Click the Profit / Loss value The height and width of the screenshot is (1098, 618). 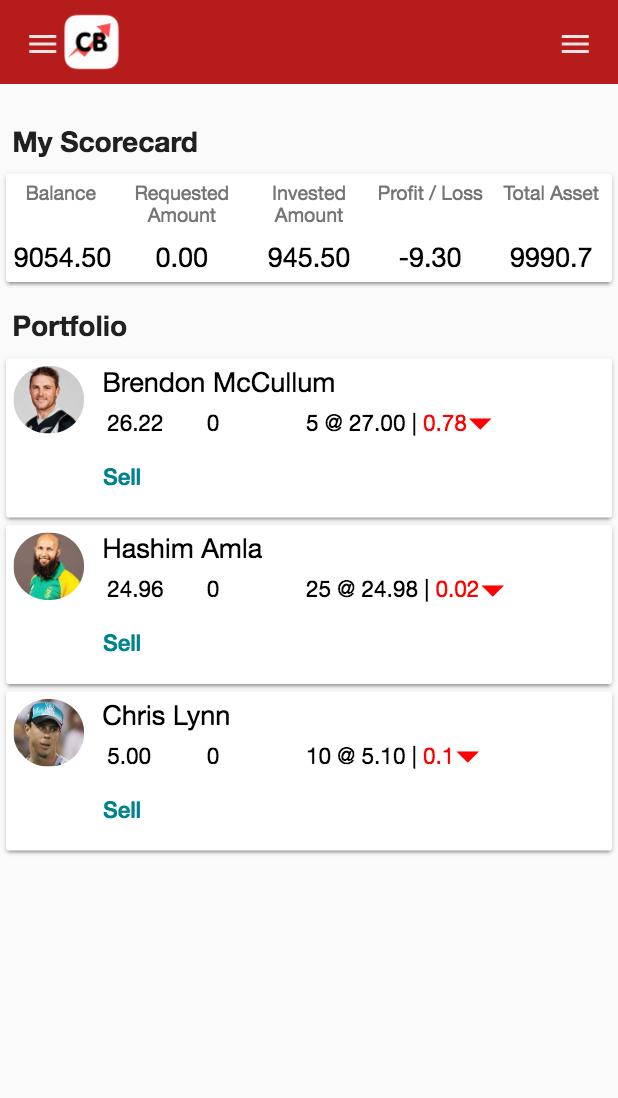click(430, 258)
